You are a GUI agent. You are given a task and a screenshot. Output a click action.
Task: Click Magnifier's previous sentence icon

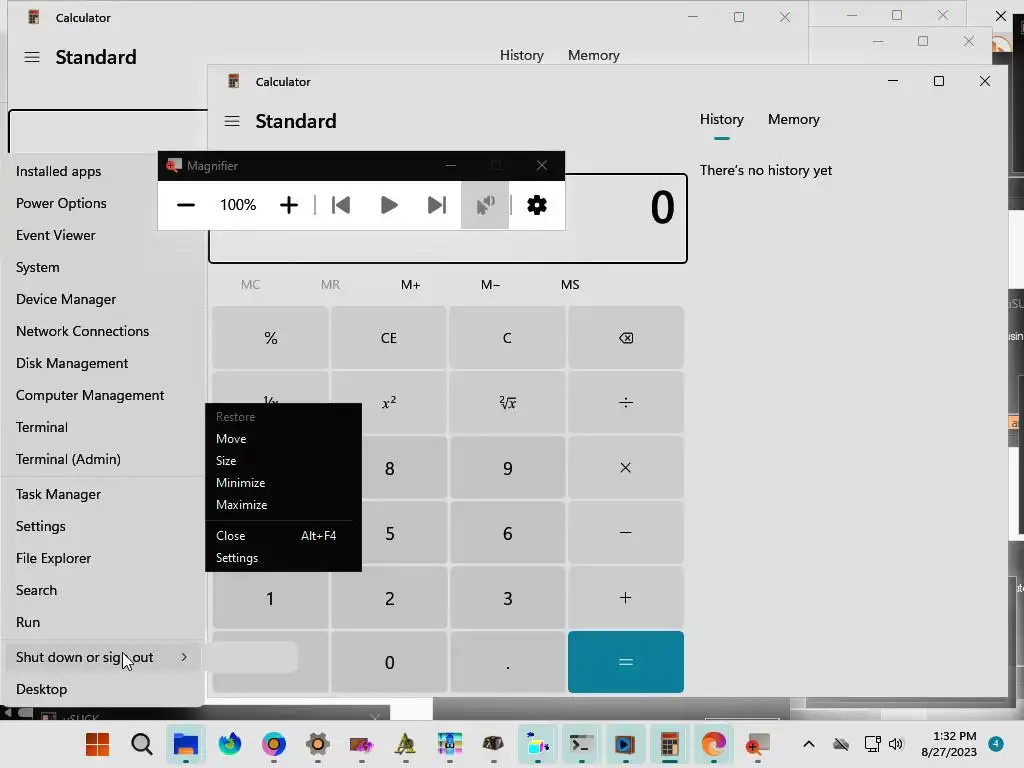pos(341,205)
